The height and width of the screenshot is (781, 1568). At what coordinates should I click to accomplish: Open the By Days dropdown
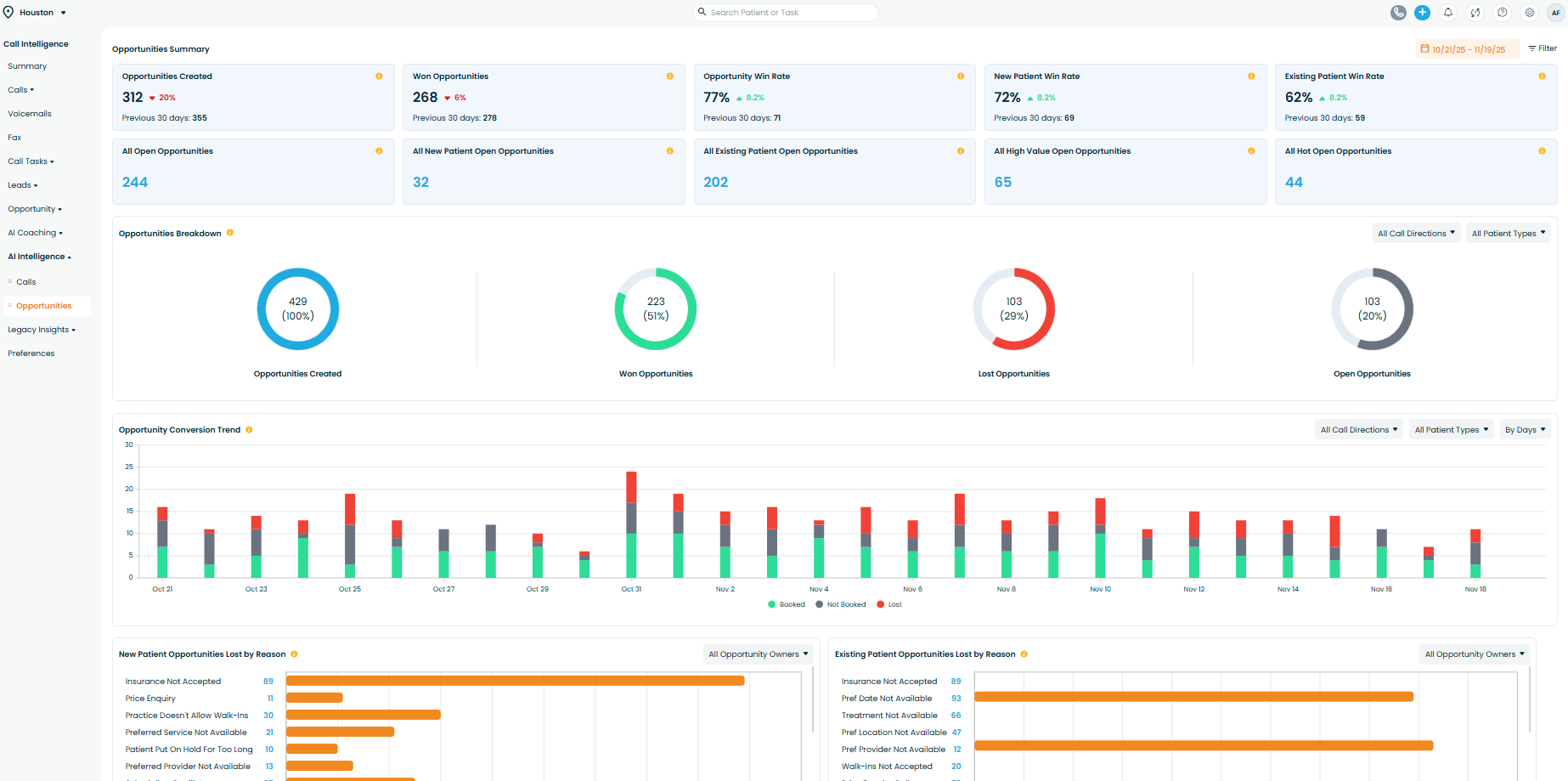1525,430
